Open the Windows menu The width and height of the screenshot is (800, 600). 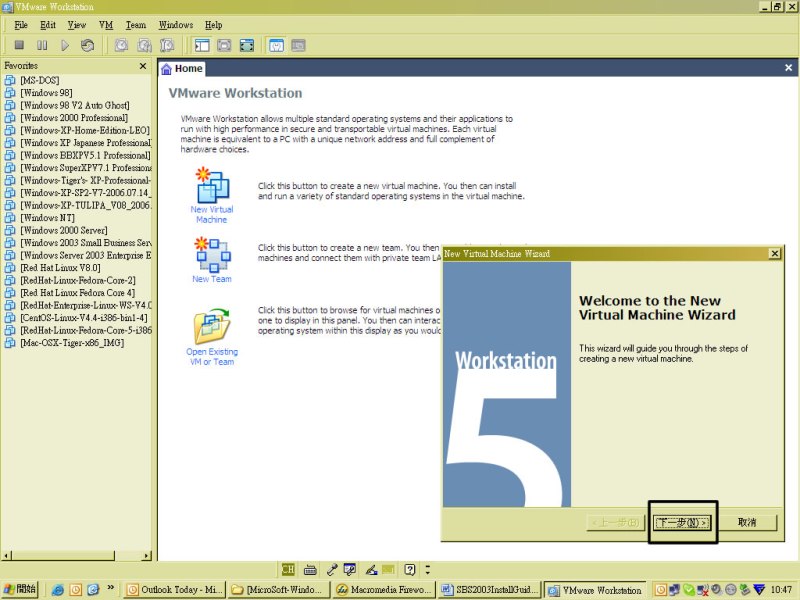(176, 25)
